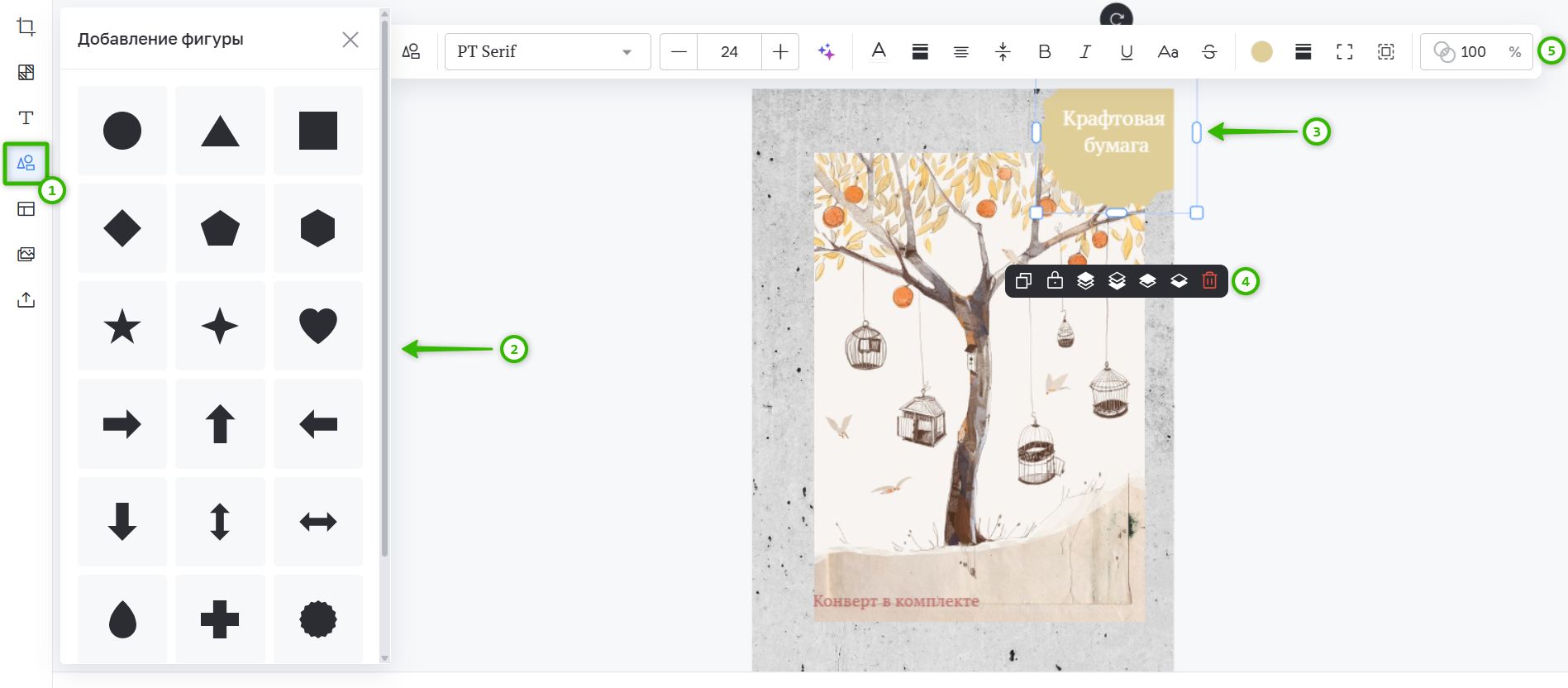Click the font size field showing 24
This screenshot has height=688, width=1568.
tap(729, 52)
